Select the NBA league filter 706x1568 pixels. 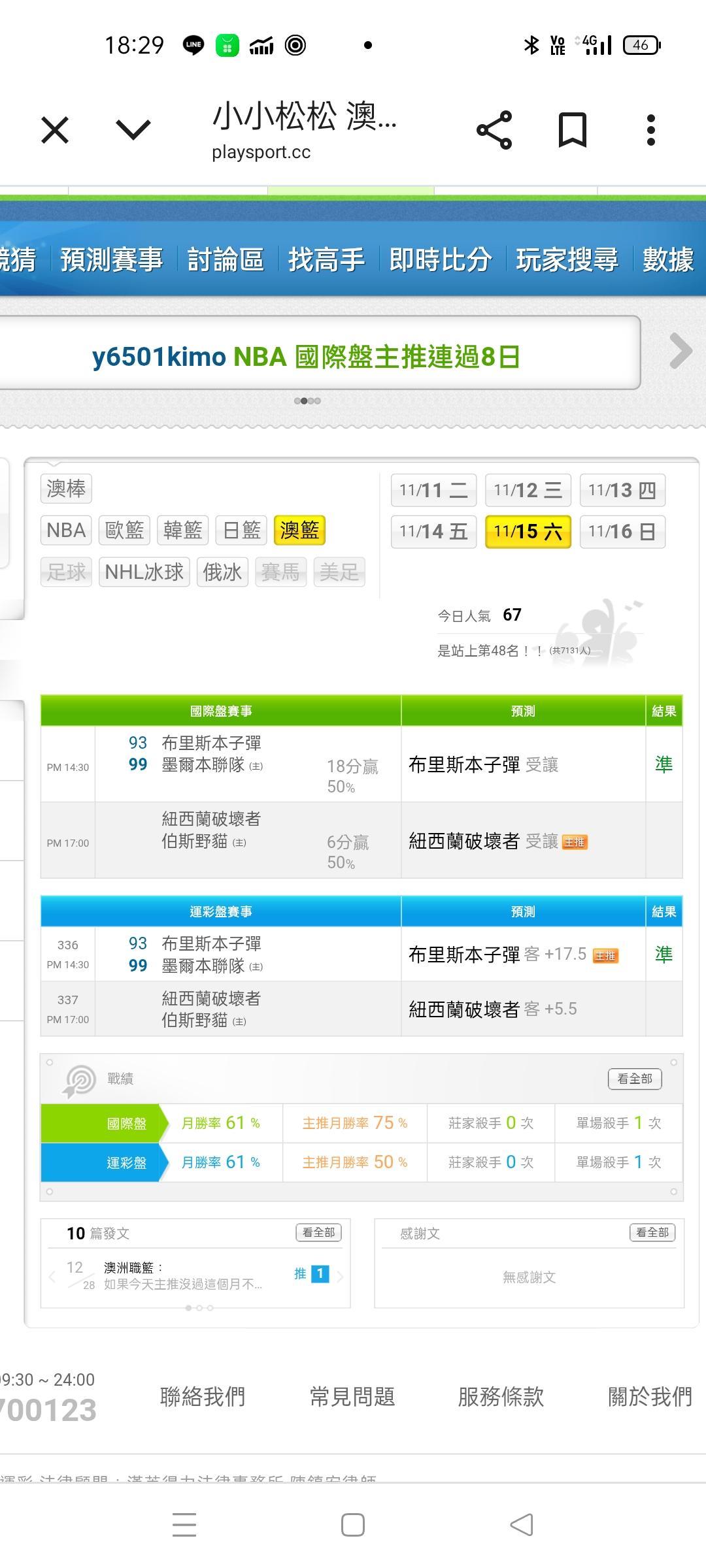coord(66,530)
